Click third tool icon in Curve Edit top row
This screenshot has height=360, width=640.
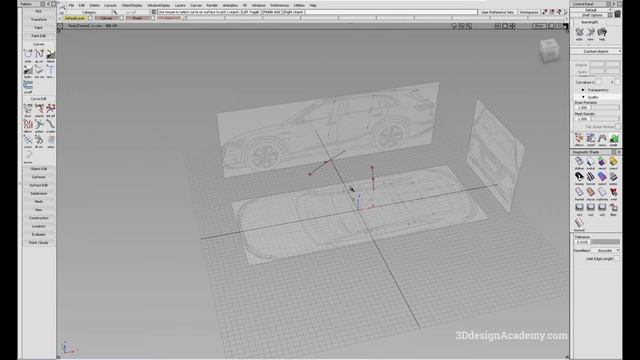tap(51, 109)
